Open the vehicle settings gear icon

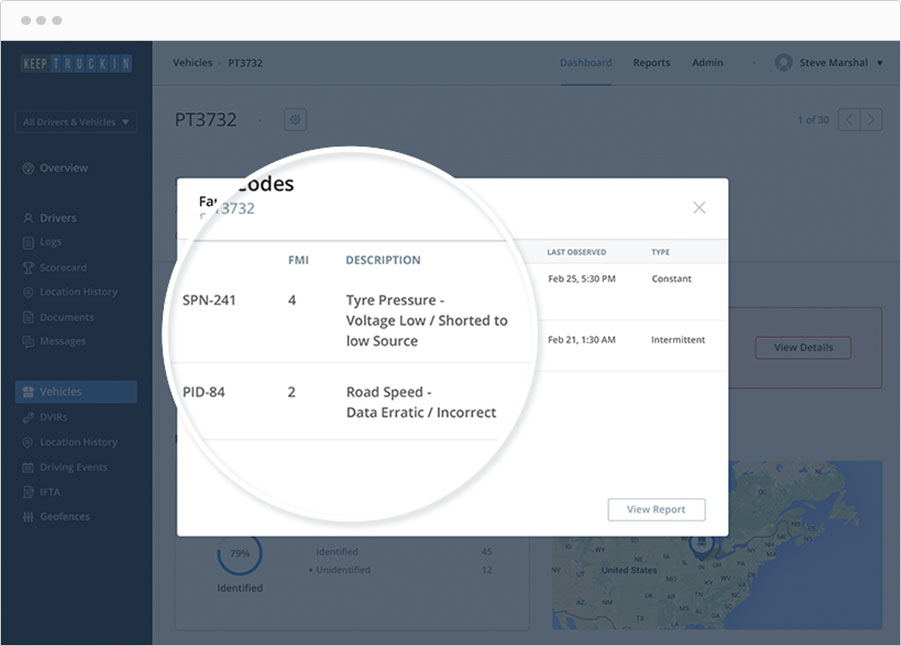(295, 120)
